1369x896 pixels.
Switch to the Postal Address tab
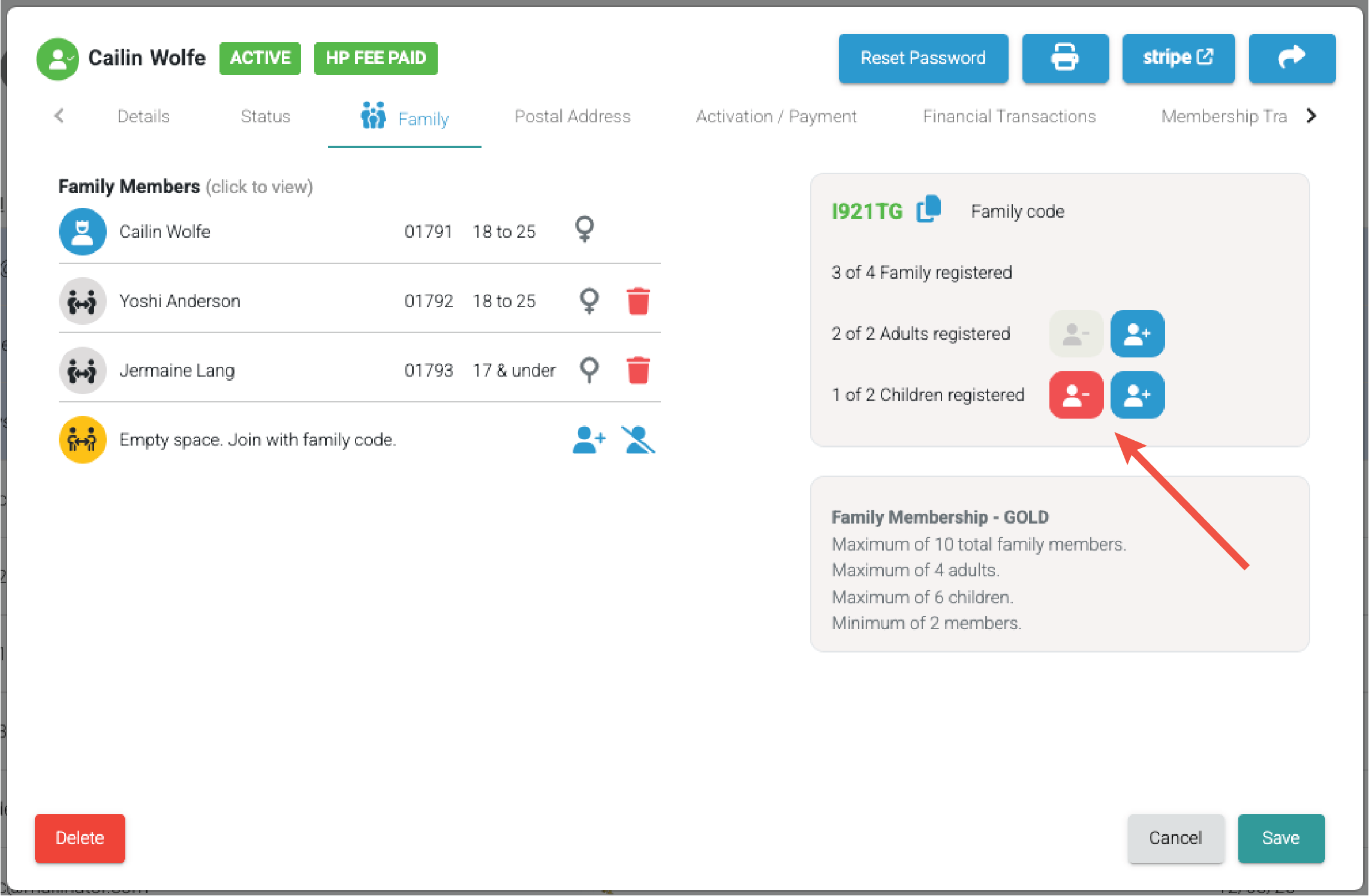pos(572,116)
